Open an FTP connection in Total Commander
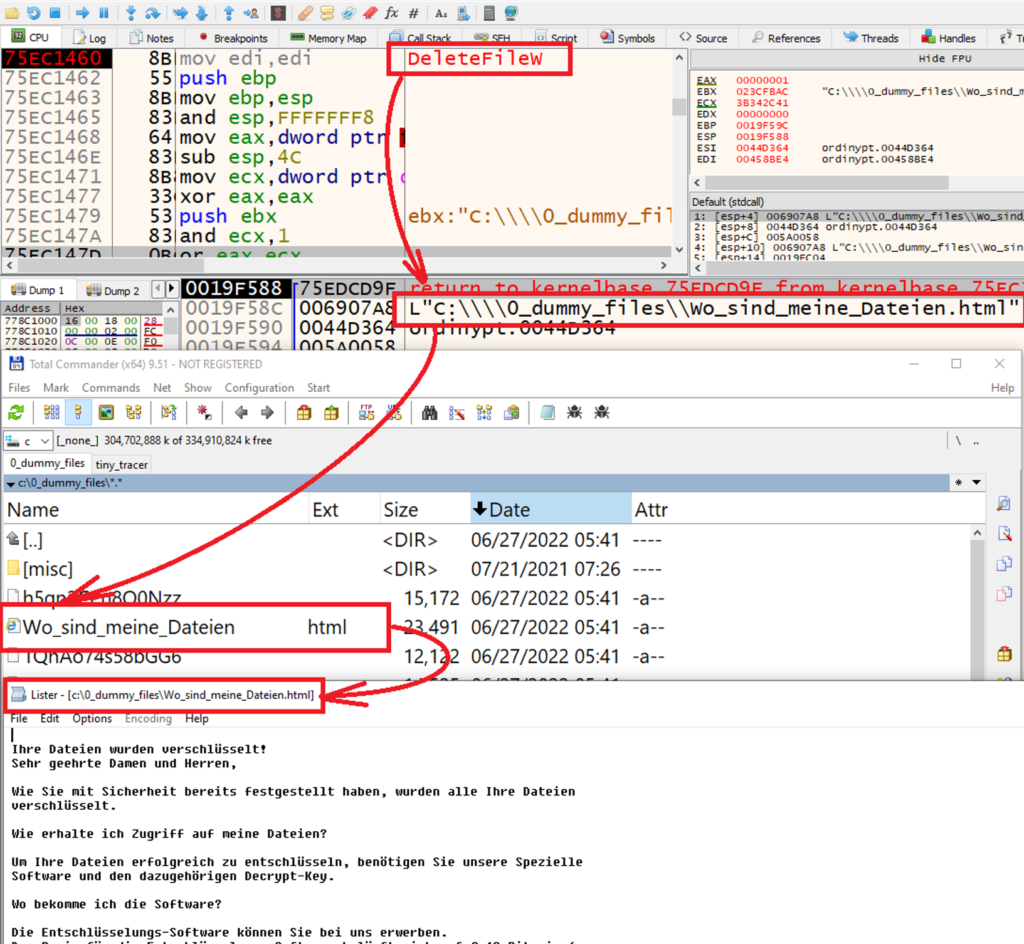The image size is (1024, 944). pyautogui.click(x=366, y=412)
